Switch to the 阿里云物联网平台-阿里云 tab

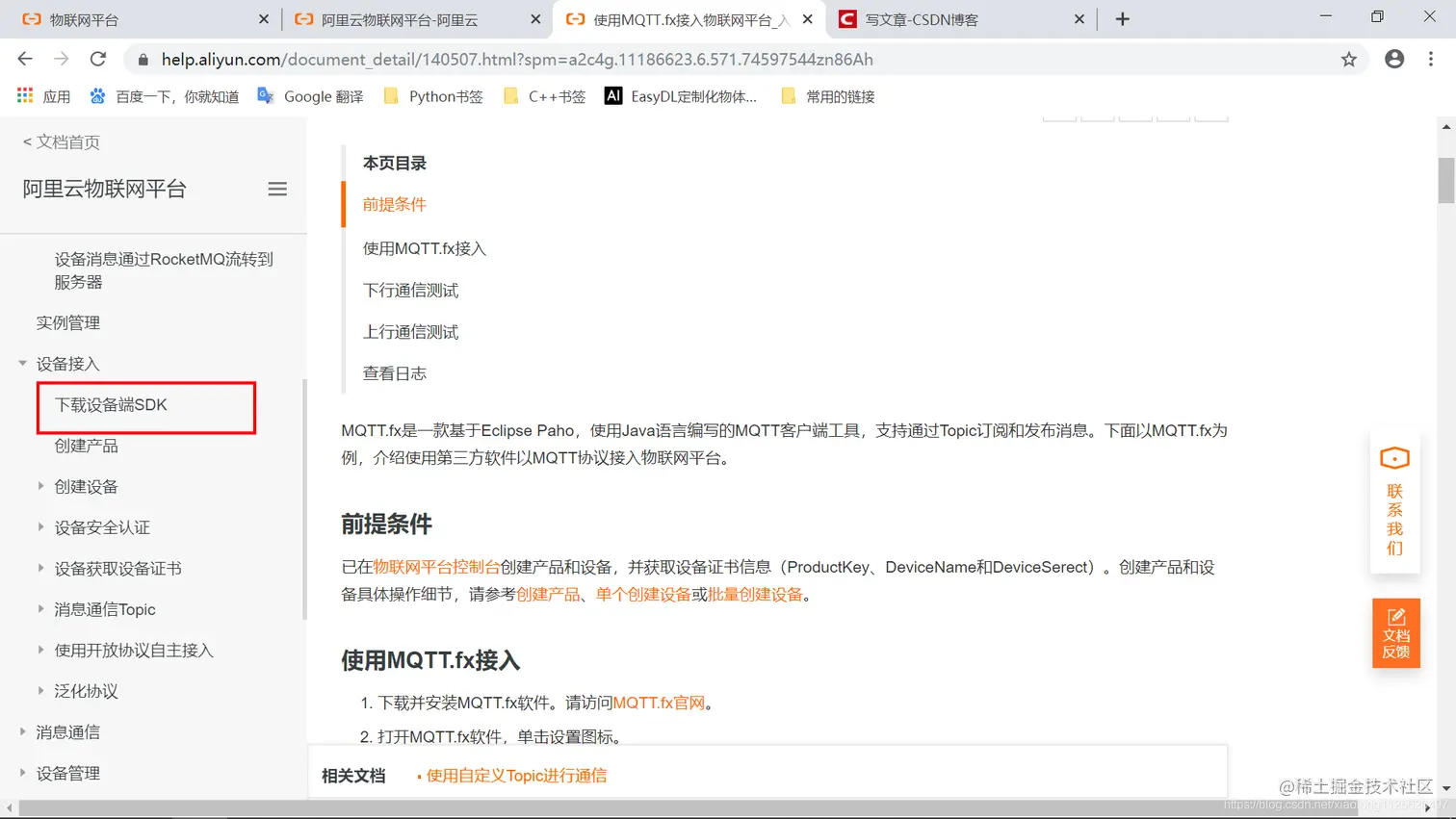[x=414, y=19]
